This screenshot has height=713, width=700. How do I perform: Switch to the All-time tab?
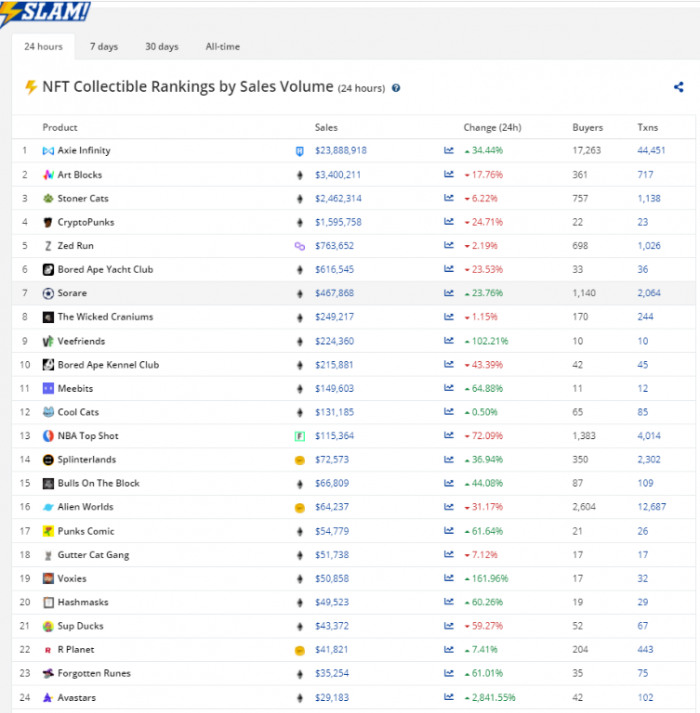tap(222, 46)
